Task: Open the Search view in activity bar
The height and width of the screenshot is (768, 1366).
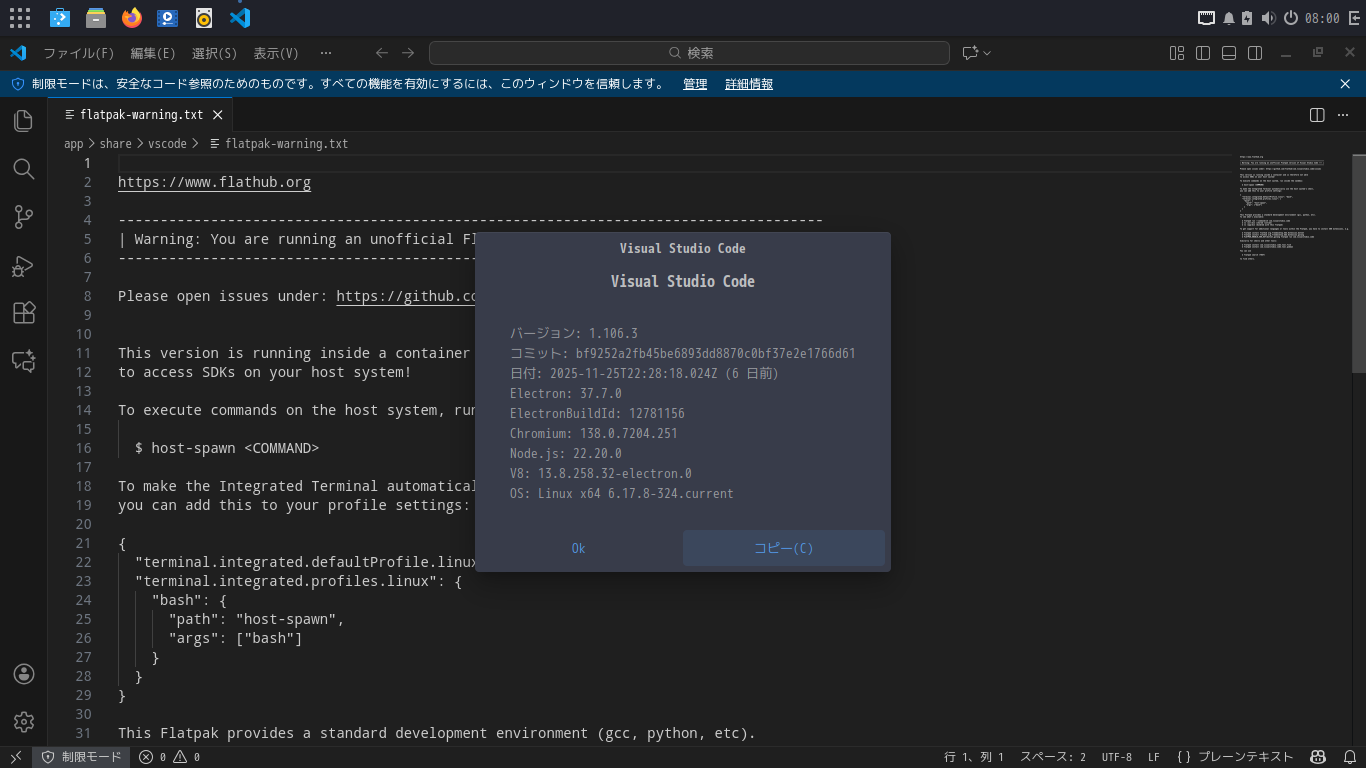Action: click(x=24, y=169)
